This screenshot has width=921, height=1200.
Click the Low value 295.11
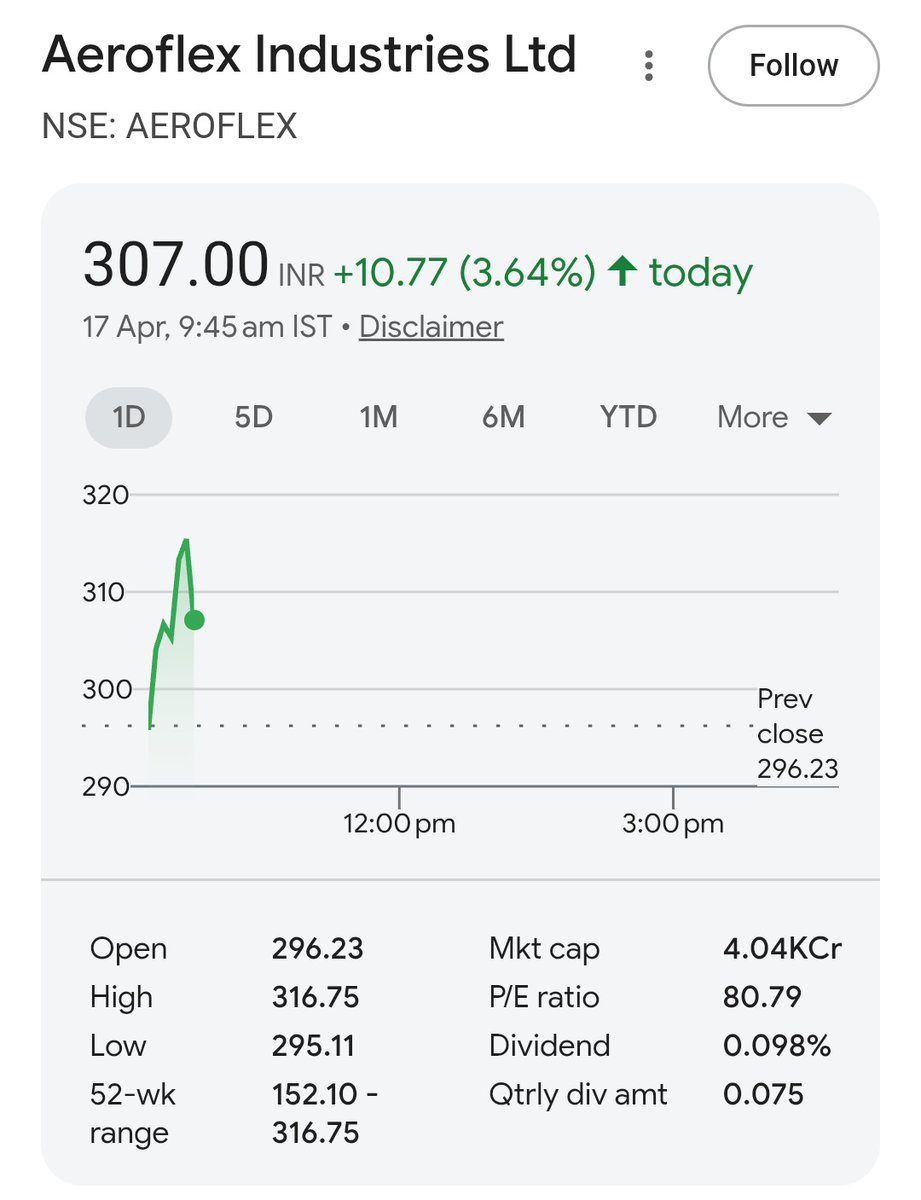(313, 1046)
